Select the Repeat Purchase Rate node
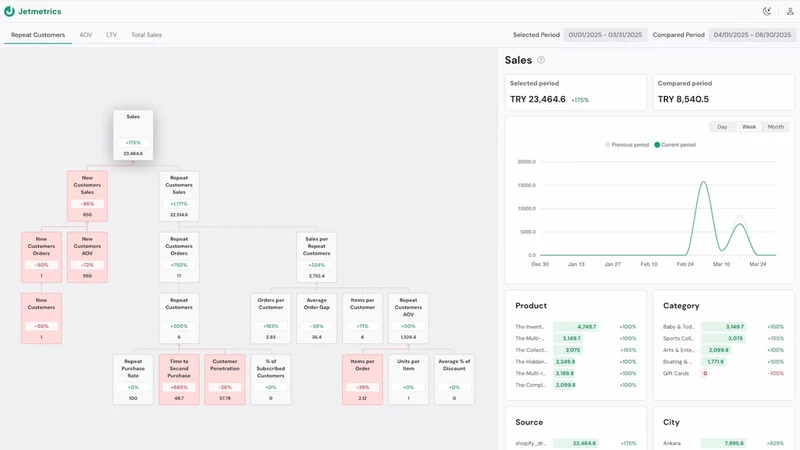Screen dimensions: 800x450 click(133, 380)
